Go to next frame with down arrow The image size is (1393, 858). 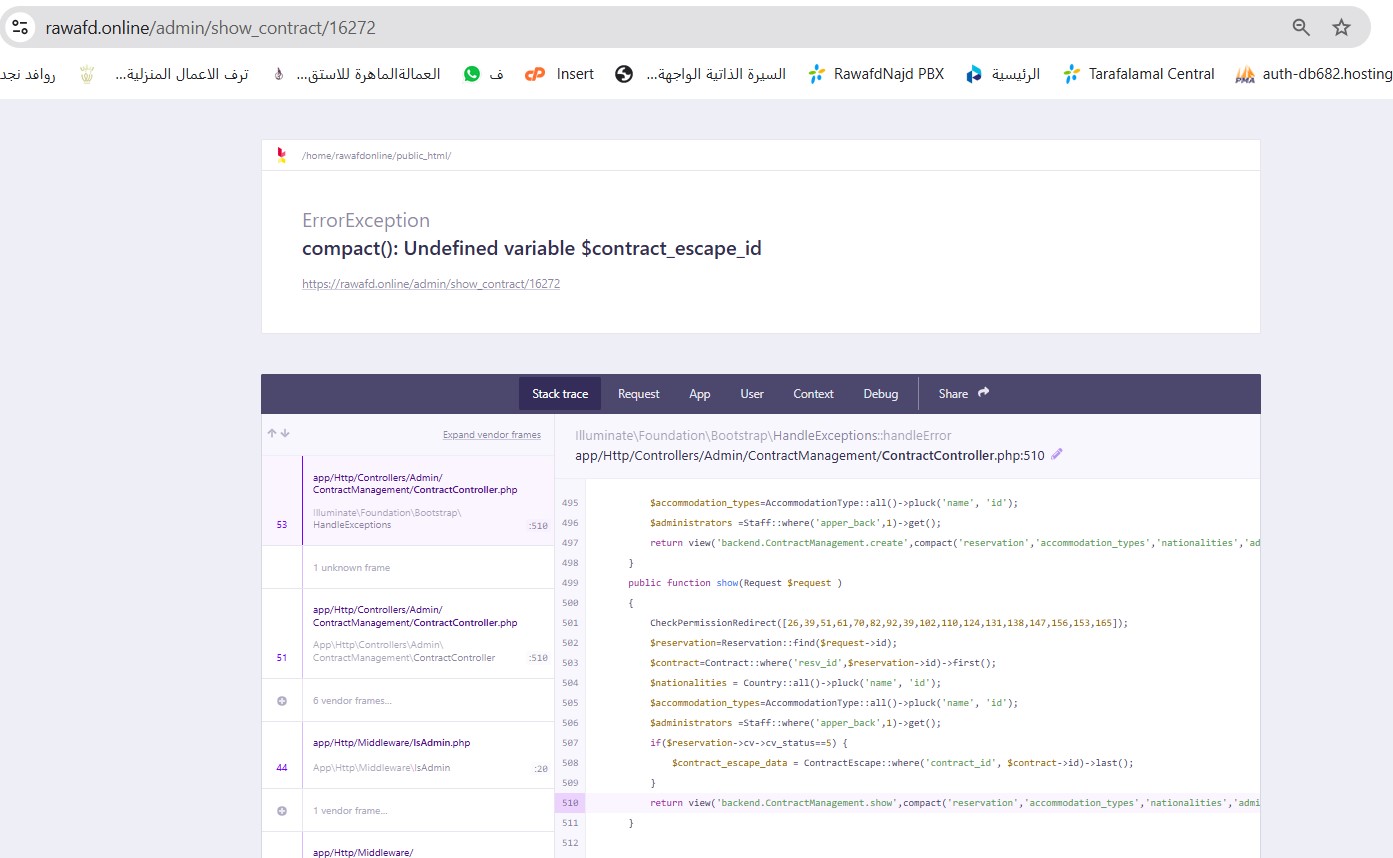(x=285, y=434)
